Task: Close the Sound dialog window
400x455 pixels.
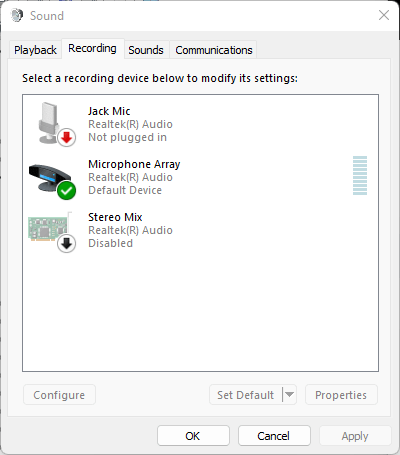Action: [x=384, y=15]
